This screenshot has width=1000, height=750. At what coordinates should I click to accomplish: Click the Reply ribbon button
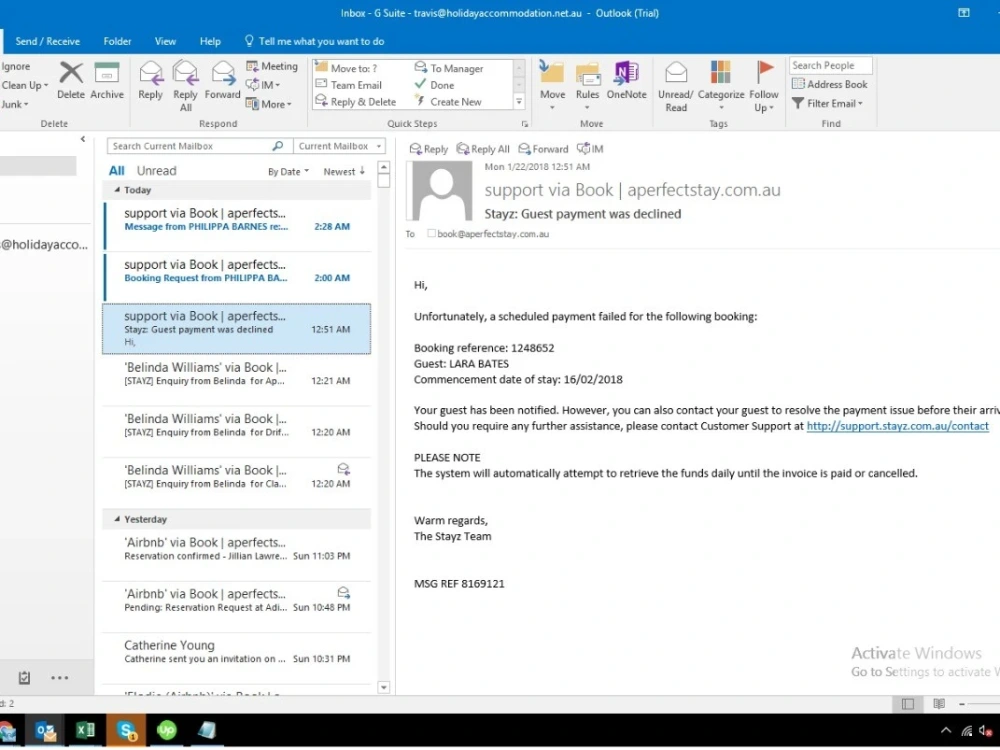[151, 80]
